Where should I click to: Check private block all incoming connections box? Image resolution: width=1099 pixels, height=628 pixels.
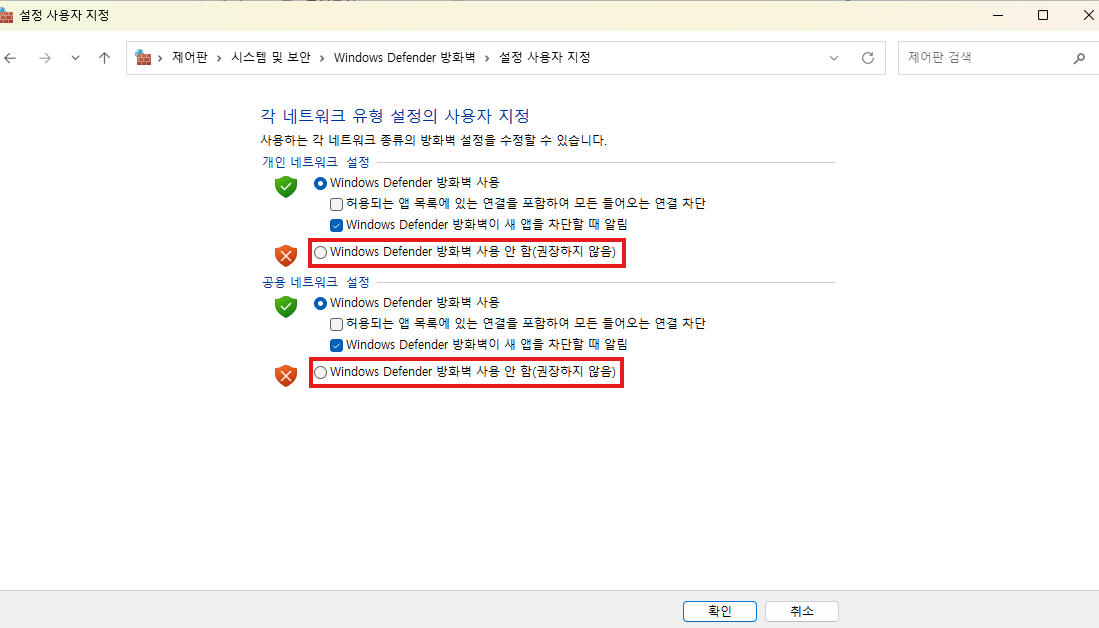coord(336,204)
